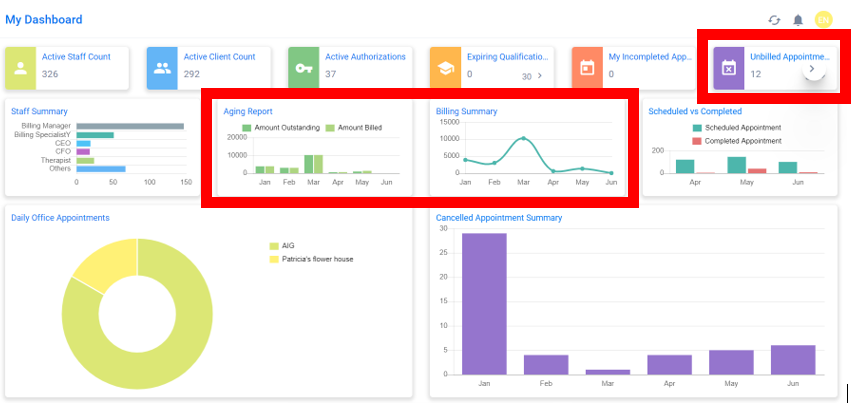Click the Therapist bar in Staff Summary

click(x=85, y=161)
